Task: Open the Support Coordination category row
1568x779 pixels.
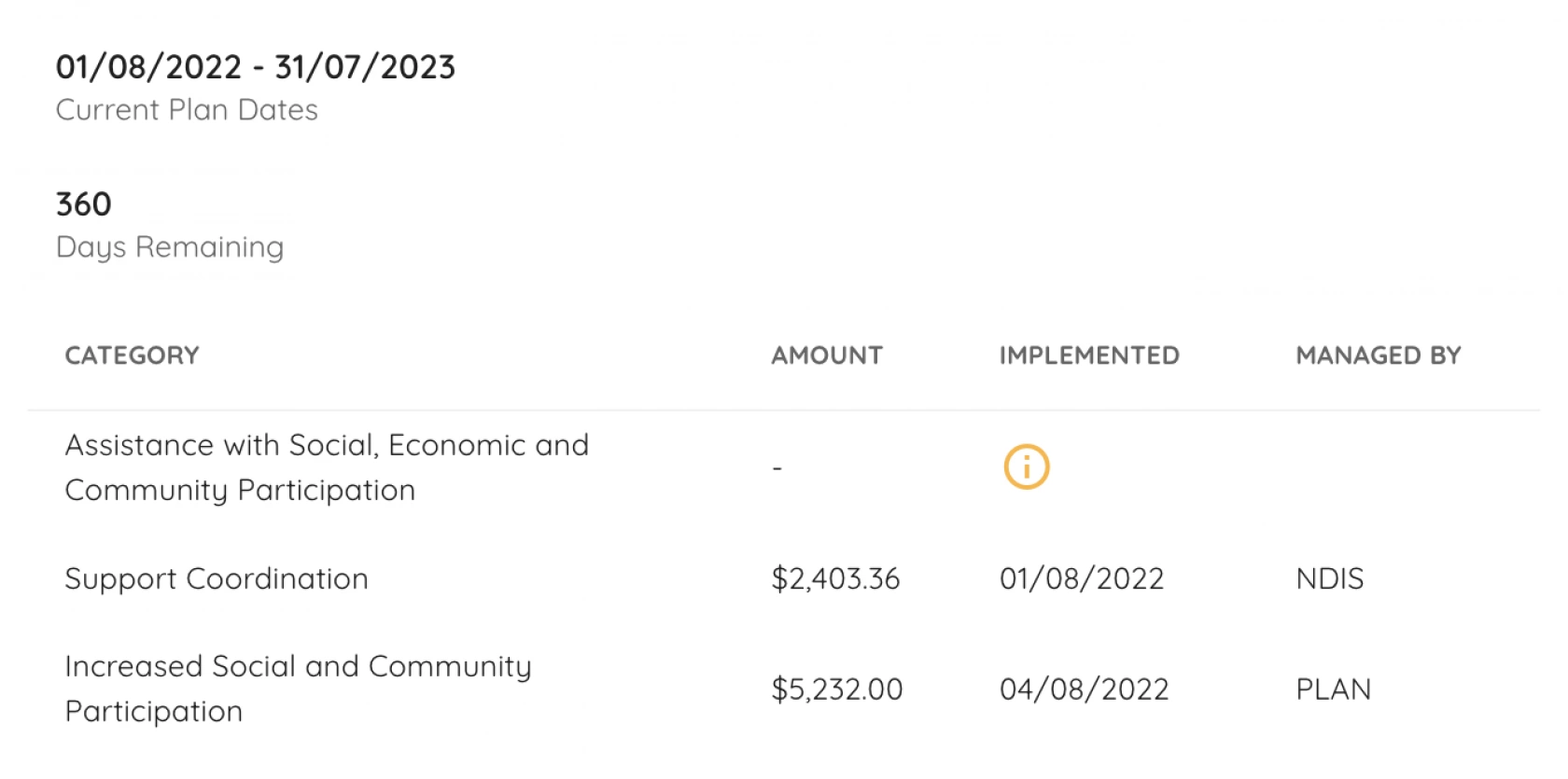Action: click(x=784, y=578)
